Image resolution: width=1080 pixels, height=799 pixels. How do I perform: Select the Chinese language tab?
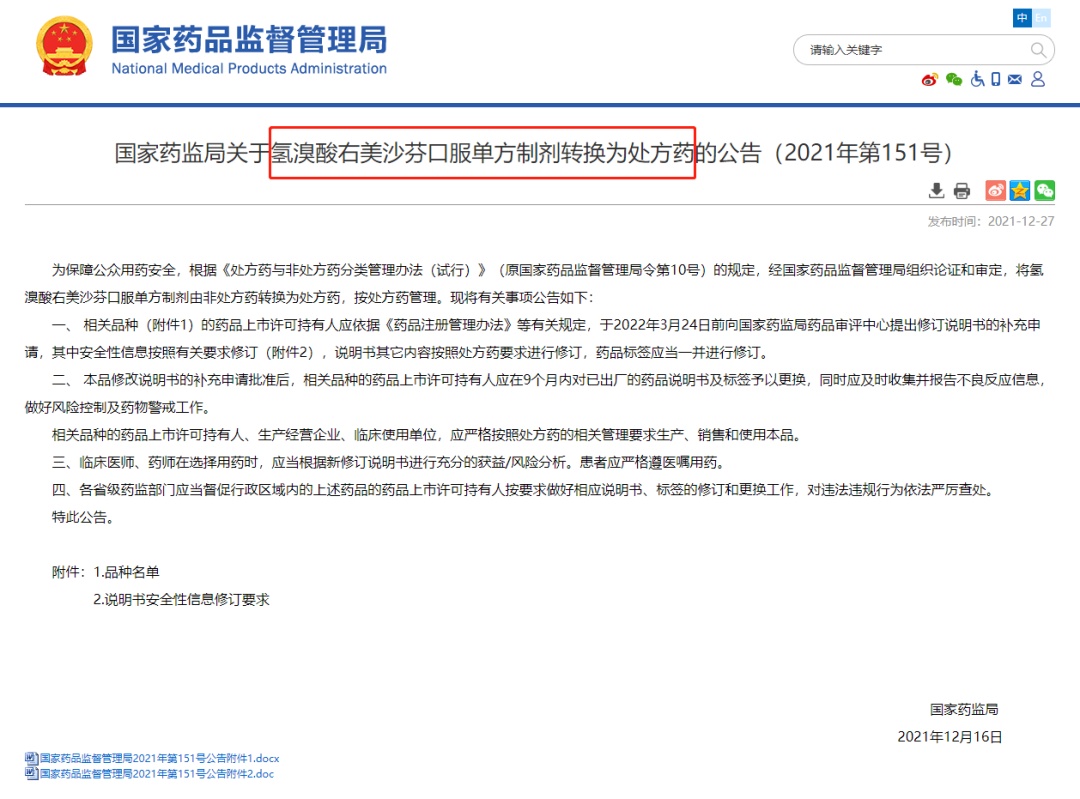coord(1022,17)
